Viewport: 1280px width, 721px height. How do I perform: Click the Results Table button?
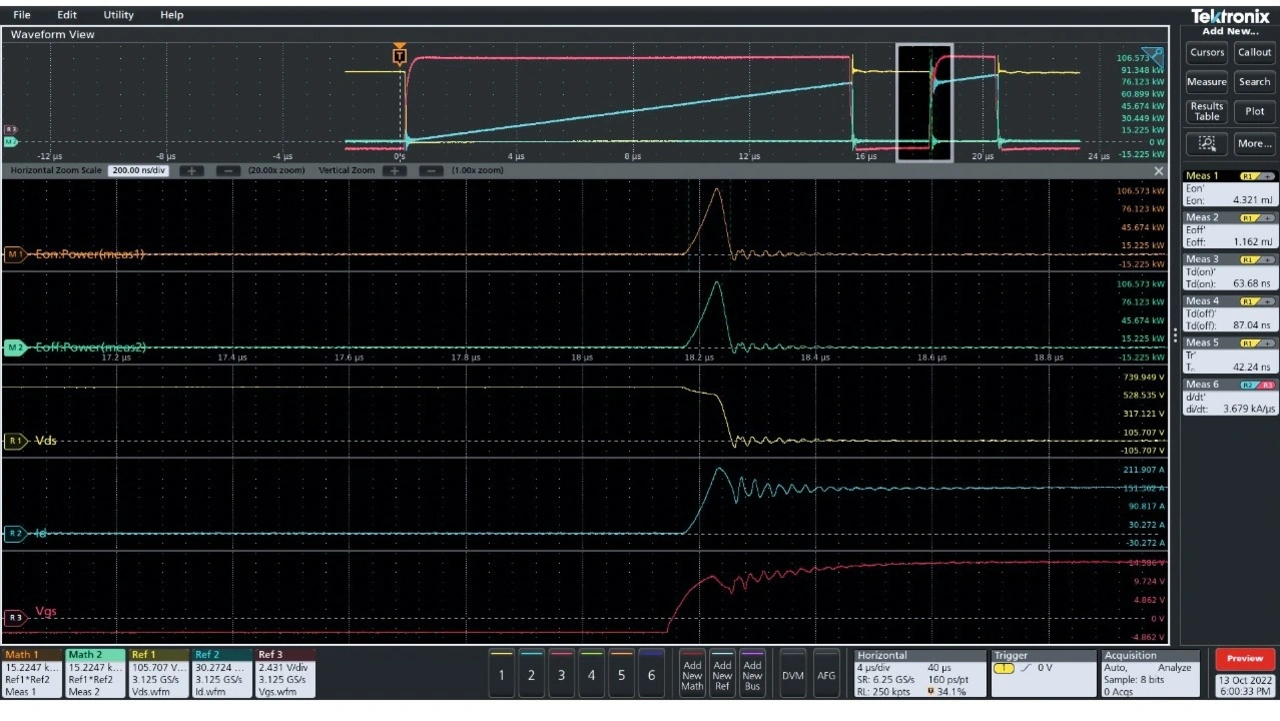click(1207, 111)
